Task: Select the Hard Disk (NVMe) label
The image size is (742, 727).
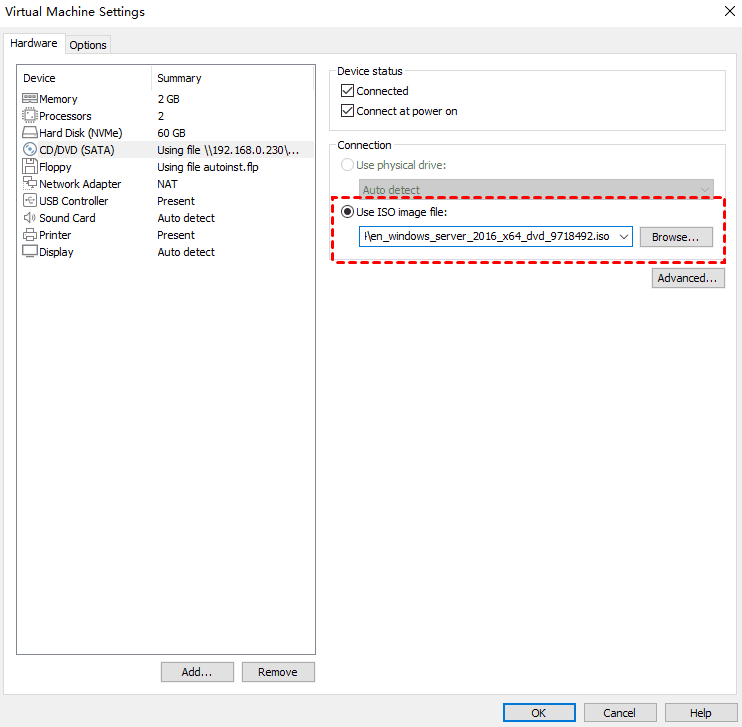Action: coord(80,133)
